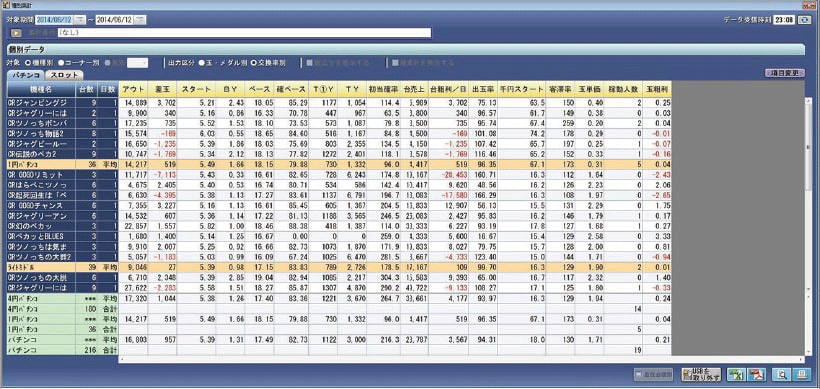Select the CR GOGOリミット row

[x=339, y=175]
